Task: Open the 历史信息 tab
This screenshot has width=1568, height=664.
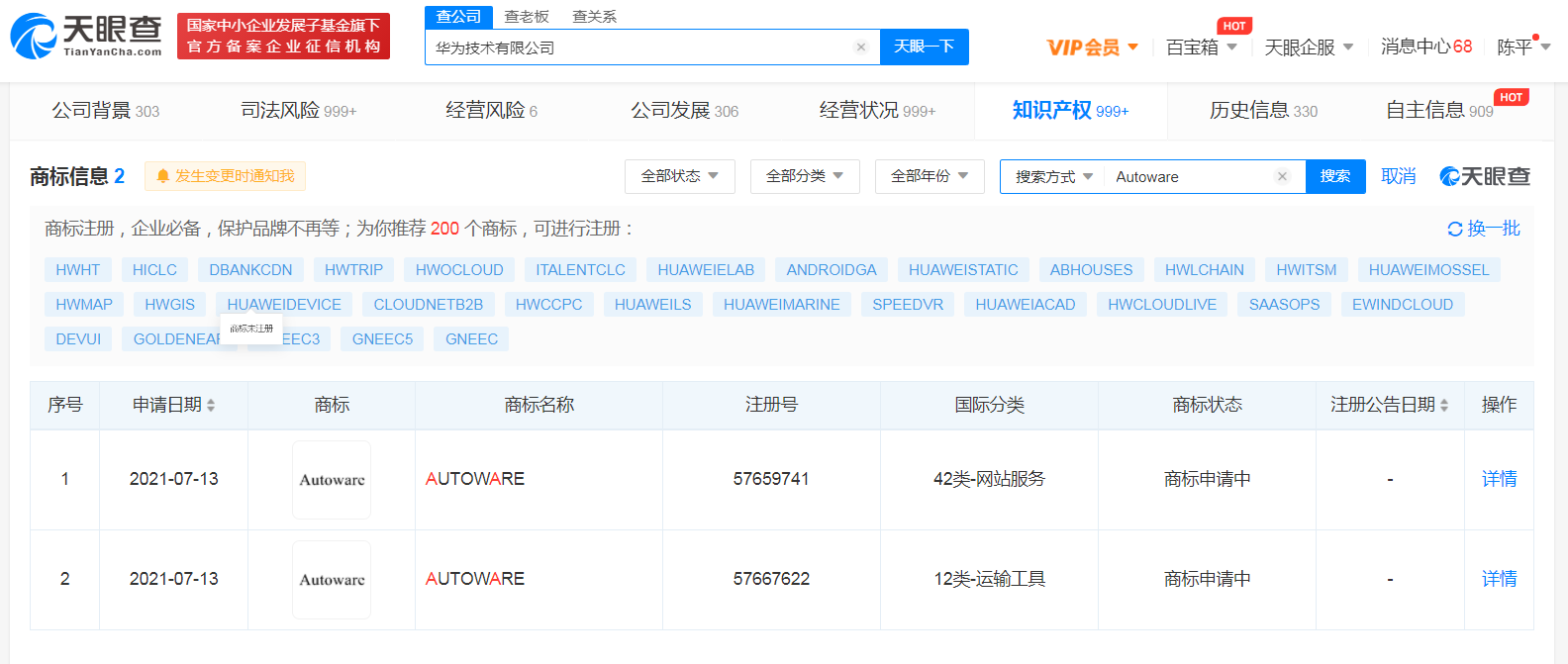Action: [1263, 111]
